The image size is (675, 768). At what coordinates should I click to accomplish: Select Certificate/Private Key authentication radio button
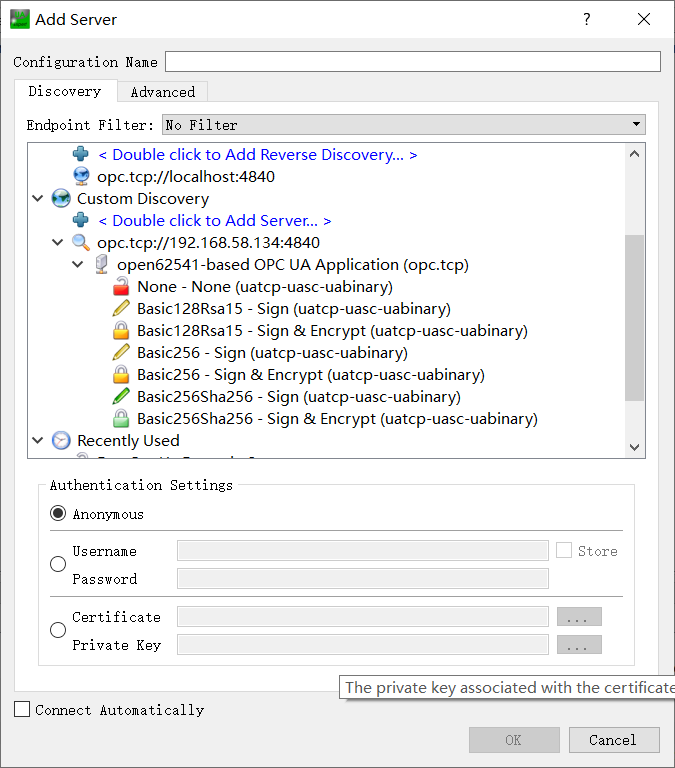pyautogui.click(x=58, y=630)
